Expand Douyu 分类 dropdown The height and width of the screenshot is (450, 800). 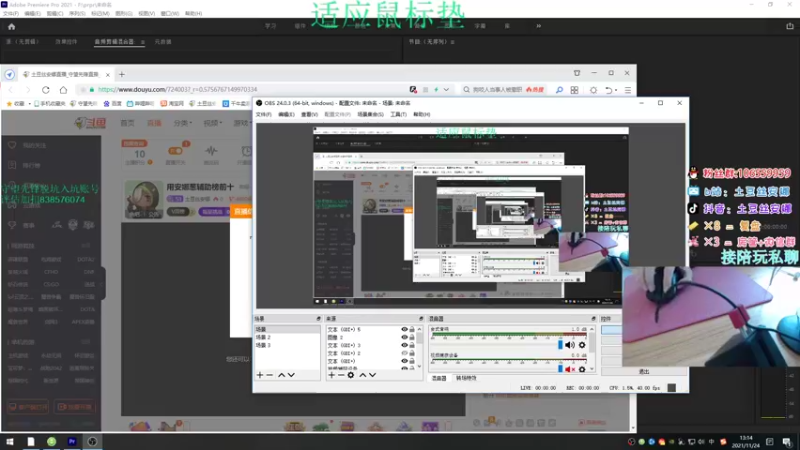point(183,123)
